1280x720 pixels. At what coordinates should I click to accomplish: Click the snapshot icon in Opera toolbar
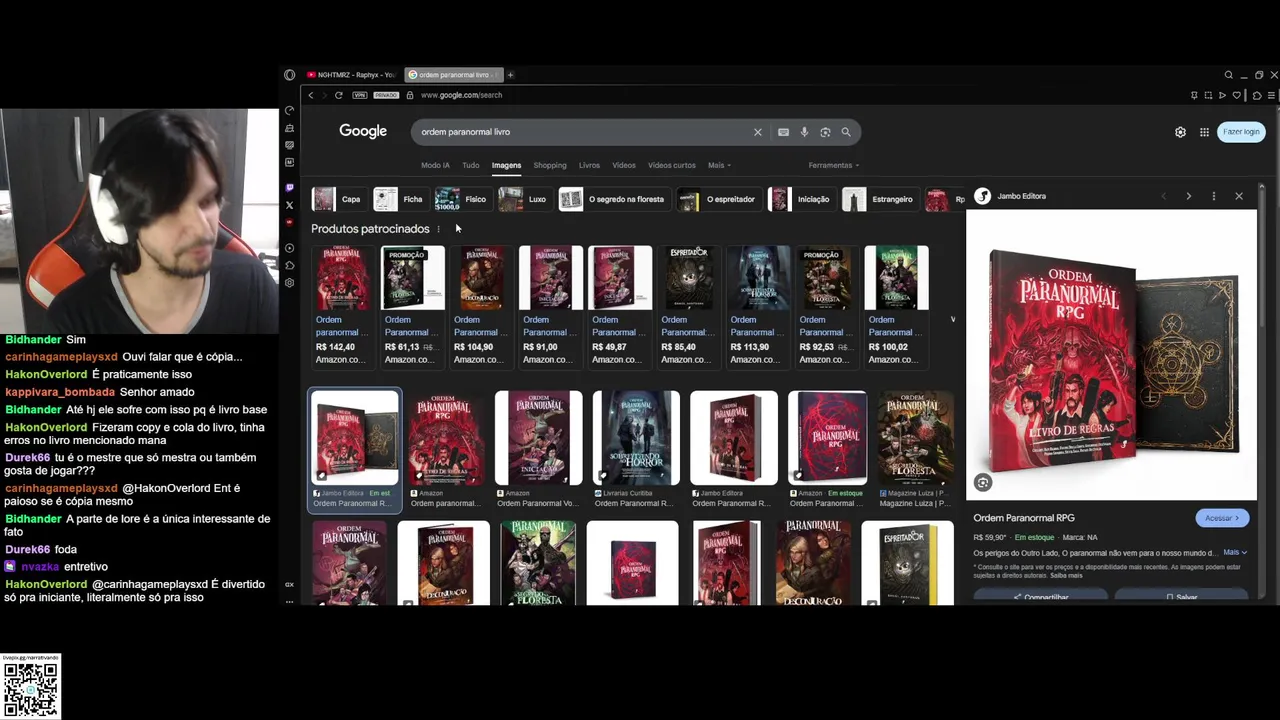click(x=1208, y=95)
